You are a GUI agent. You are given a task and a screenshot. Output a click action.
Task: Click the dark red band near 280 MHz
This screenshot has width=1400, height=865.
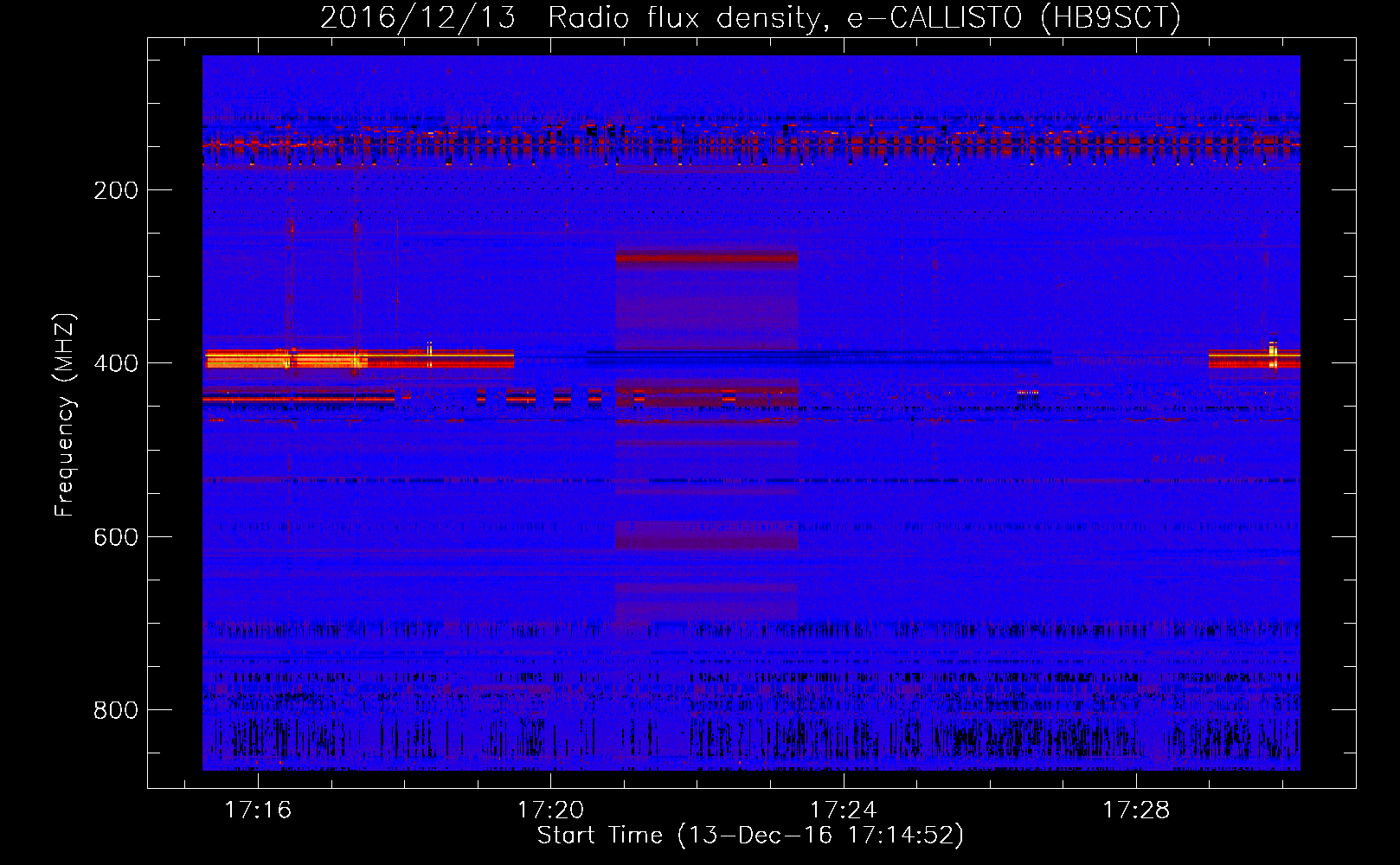707,258
